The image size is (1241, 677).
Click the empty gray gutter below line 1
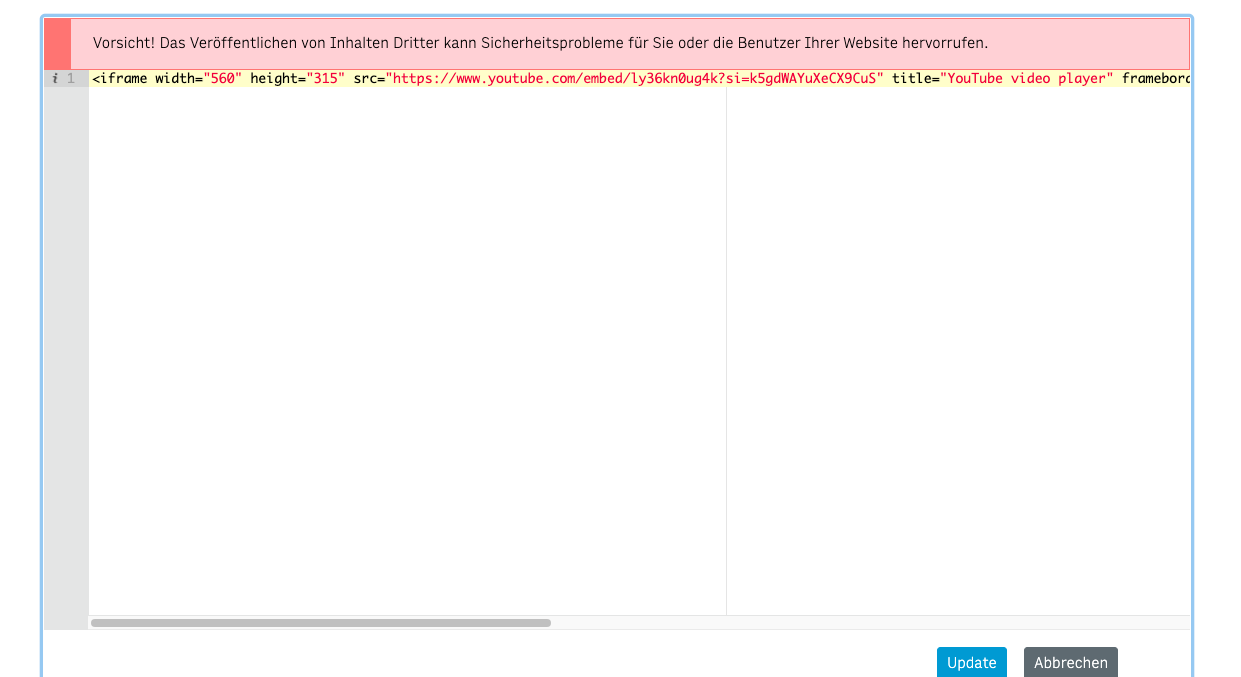(66, 350)
